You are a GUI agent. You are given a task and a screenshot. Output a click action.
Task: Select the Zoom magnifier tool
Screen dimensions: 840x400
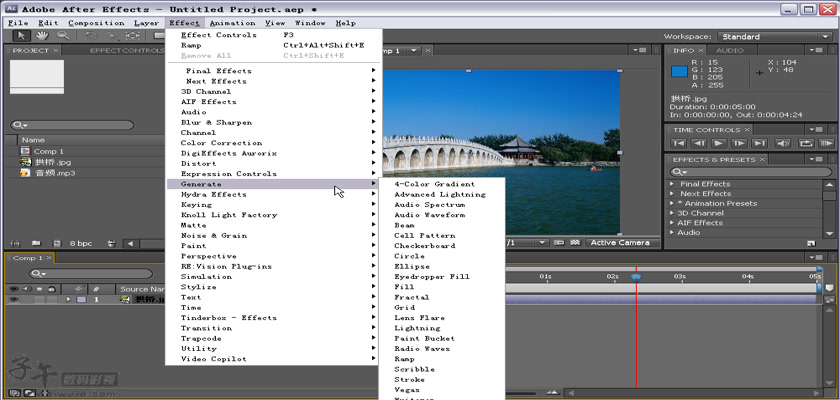(63, 36)
